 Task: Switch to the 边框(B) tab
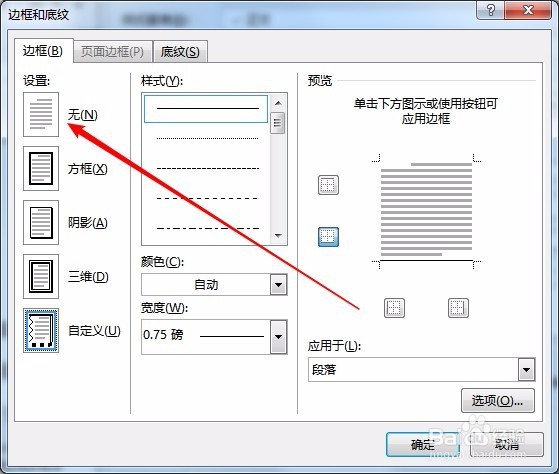(x=43, y=51)
